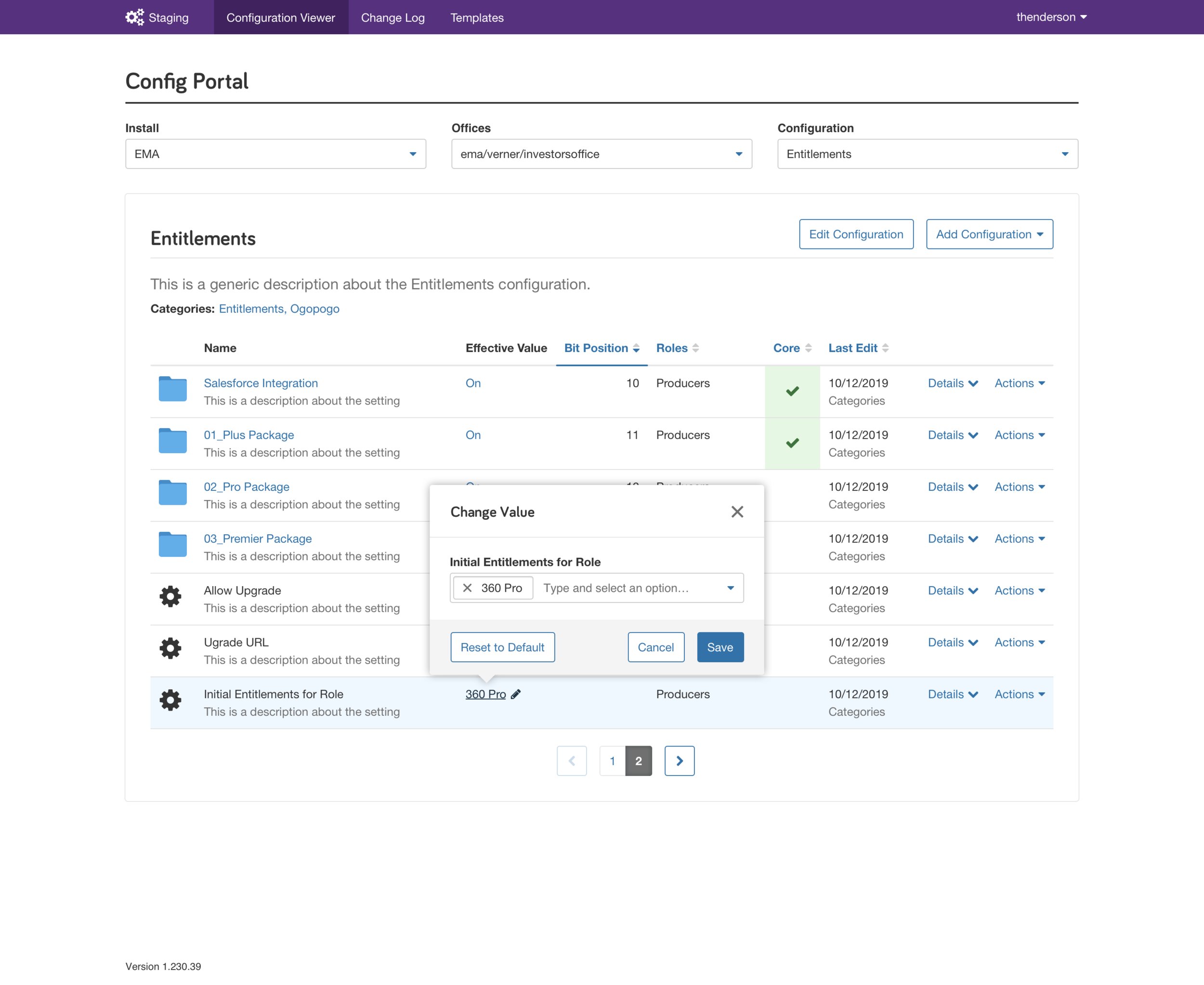Viewport: 1204px width, 985px height.
Task: Sort by Bit Position column
Action: click(602, 348)
